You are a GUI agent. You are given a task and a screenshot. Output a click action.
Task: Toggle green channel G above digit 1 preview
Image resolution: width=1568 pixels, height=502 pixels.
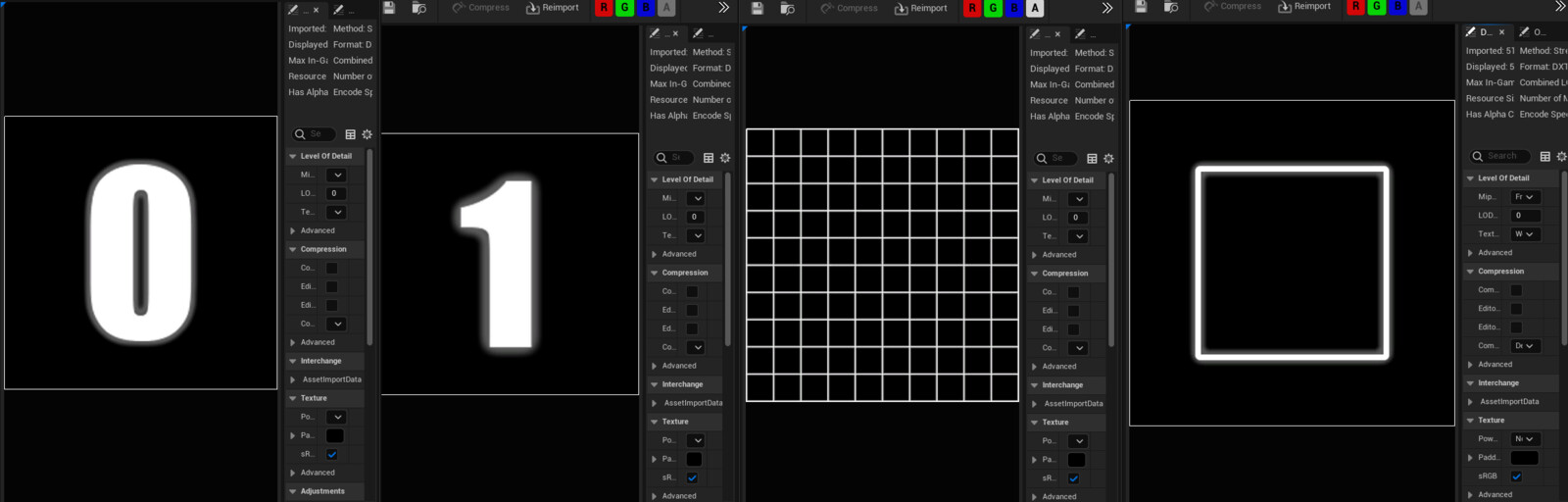tap(624, 8)
